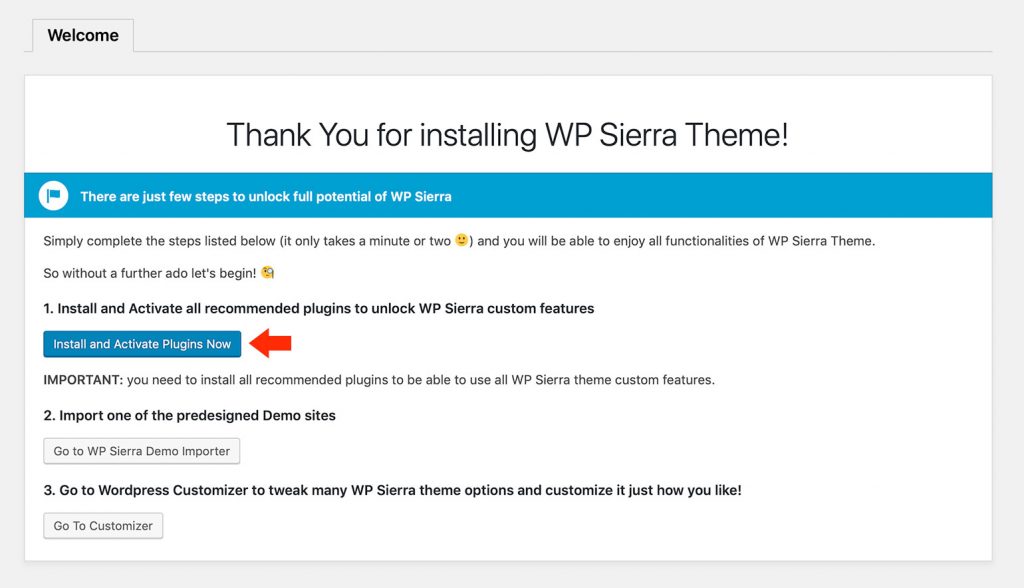Click the monocle face emoji after 'let's begin!'

(x=268, y=272)
